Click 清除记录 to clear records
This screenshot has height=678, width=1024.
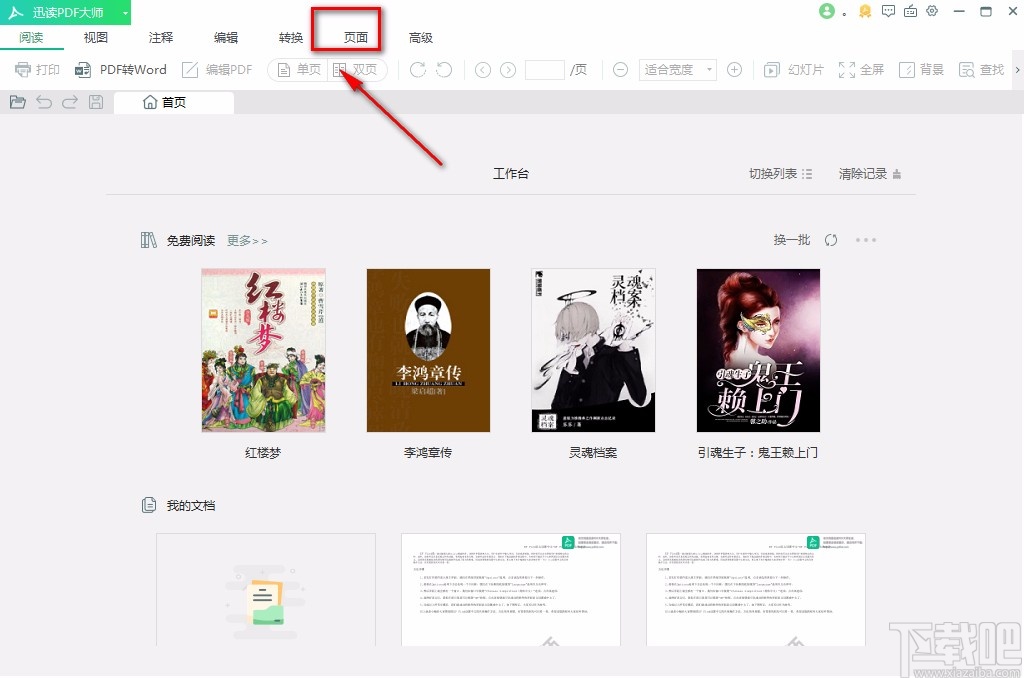coord(862,172)
